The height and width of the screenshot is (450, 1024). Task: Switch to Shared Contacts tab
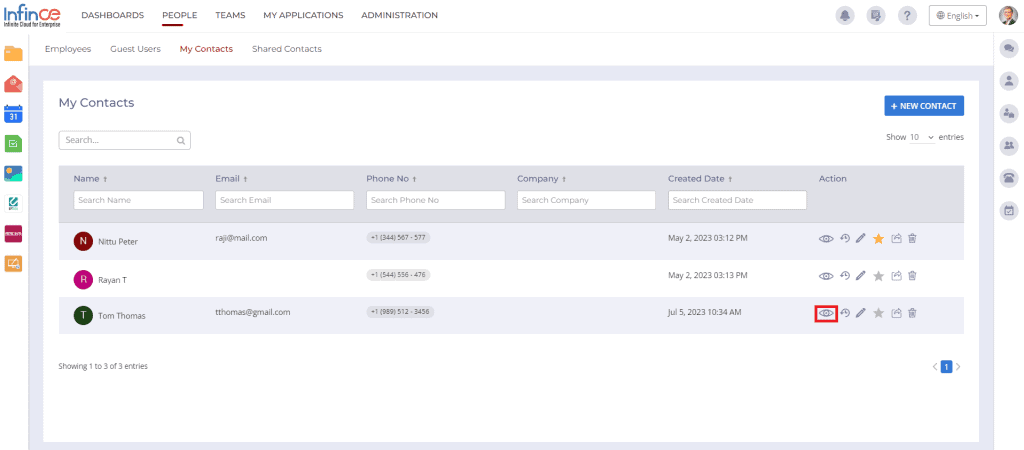point(287,49)
